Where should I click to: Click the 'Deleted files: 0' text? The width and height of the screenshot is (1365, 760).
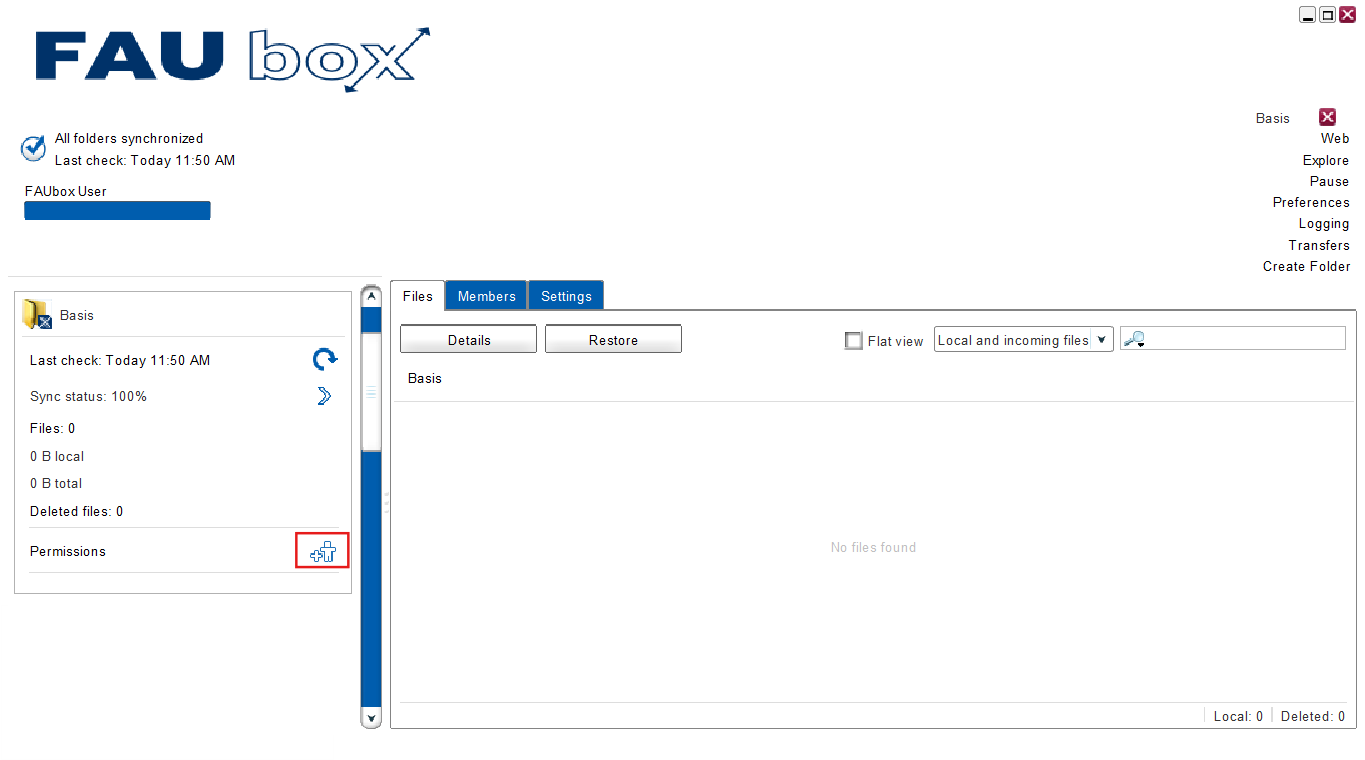[76, 511]
